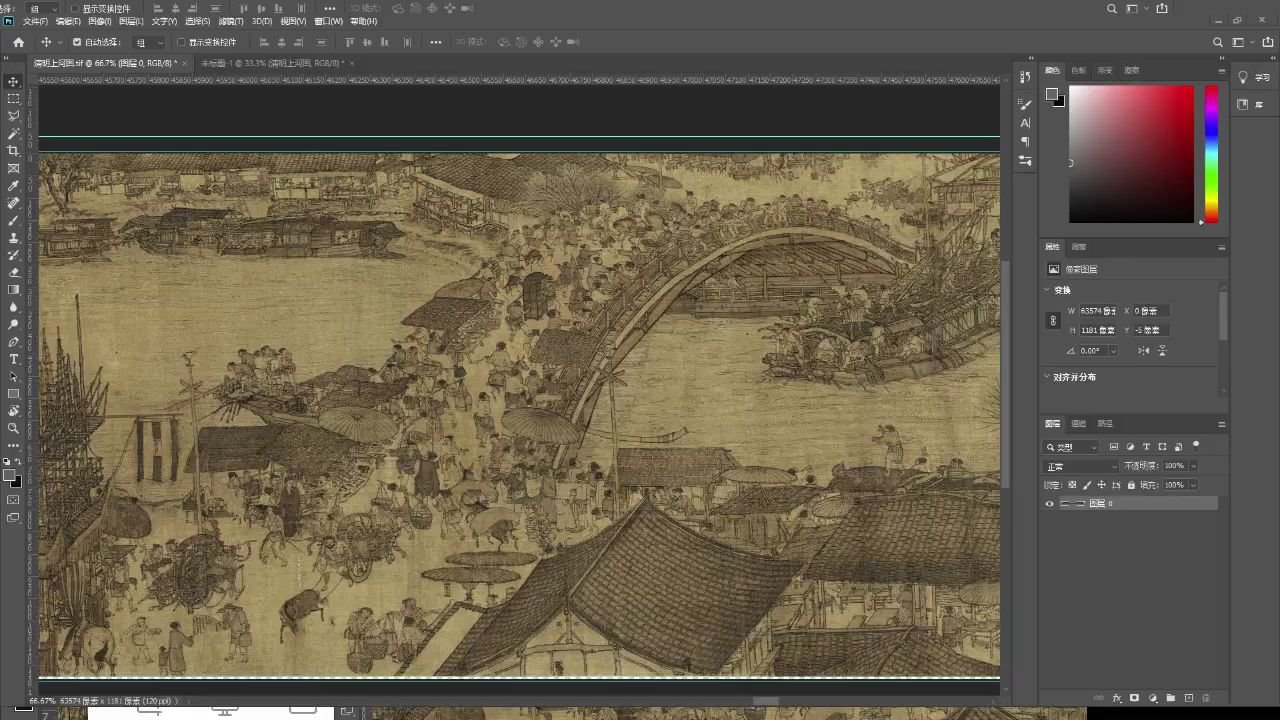Flip vertically in Properties transform
This screenshot has height=720, width=1280.
point(1162,351)
